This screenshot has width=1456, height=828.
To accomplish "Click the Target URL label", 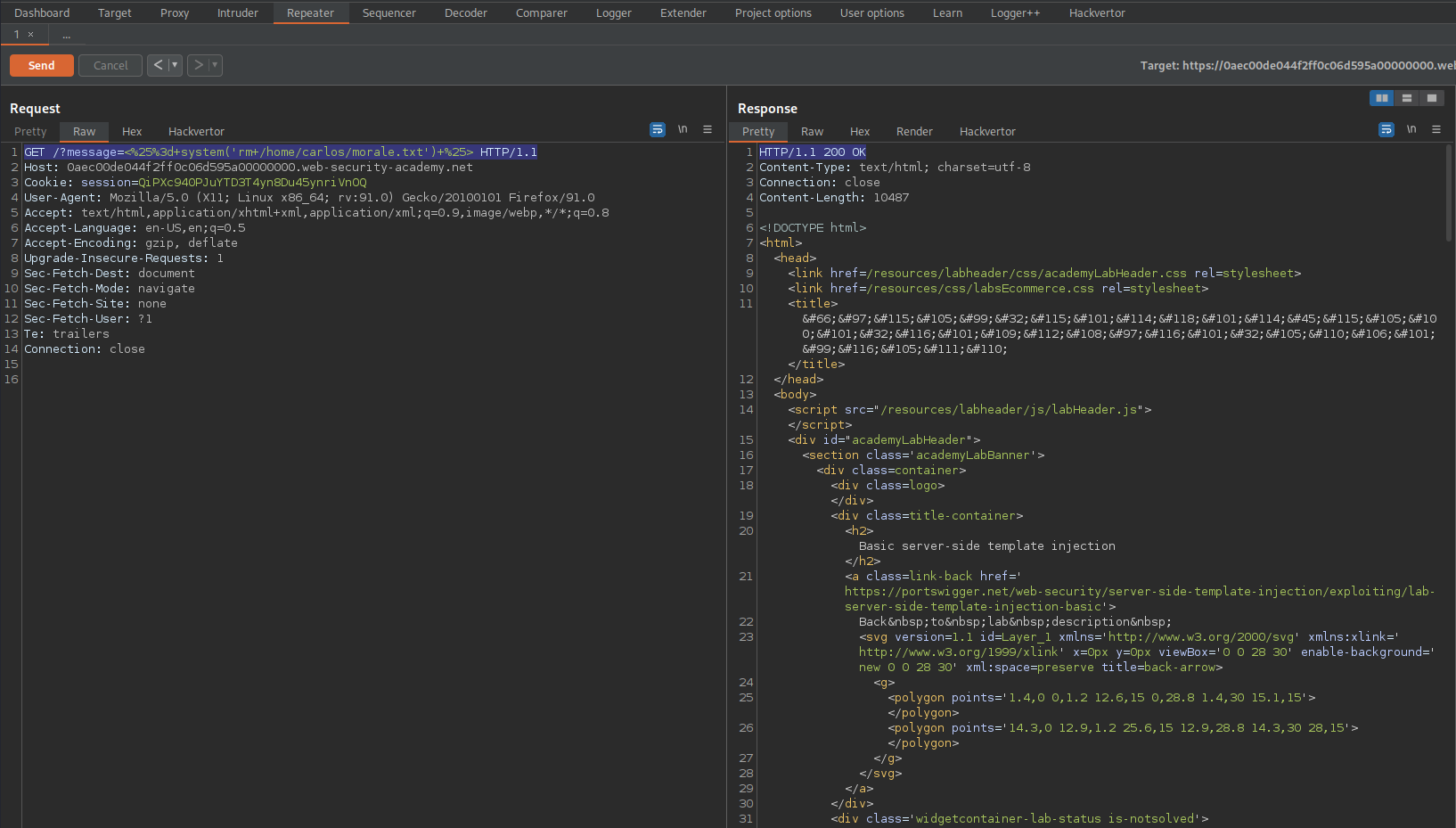I will pyautogui.click(x=1297, y=65).
